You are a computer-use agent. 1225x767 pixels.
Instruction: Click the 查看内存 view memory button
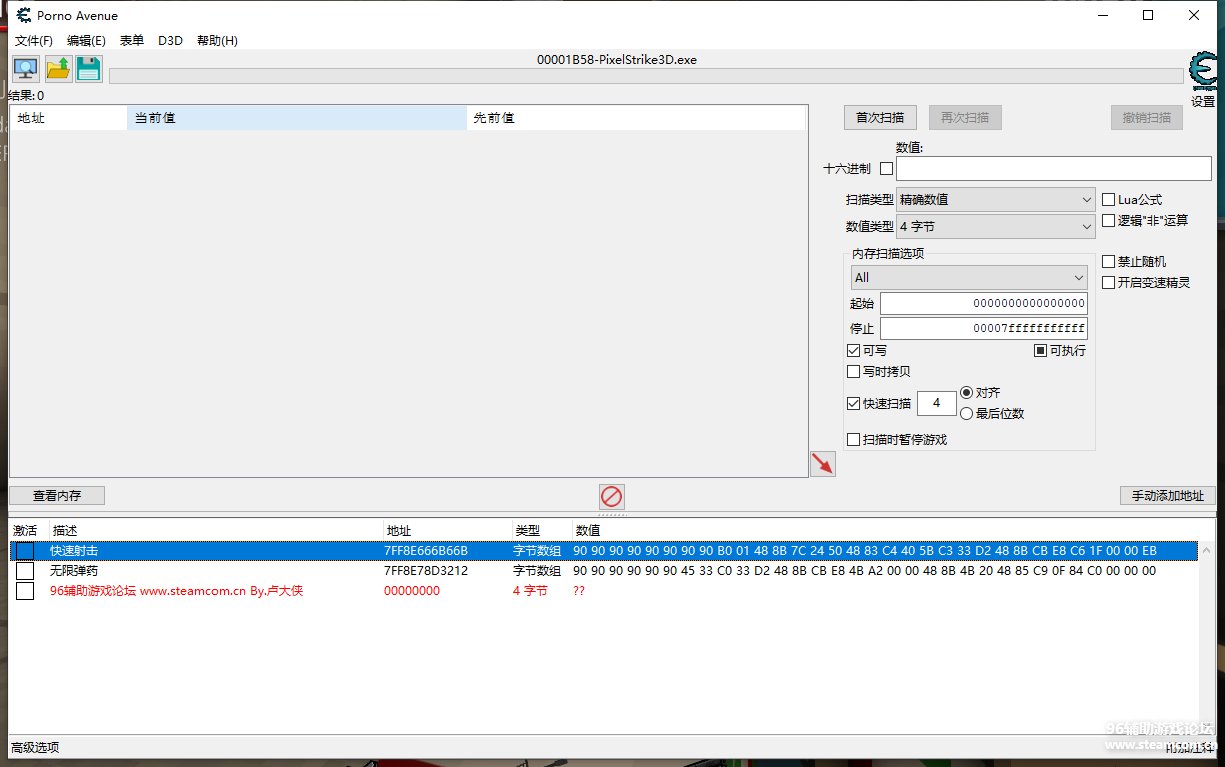57,496
